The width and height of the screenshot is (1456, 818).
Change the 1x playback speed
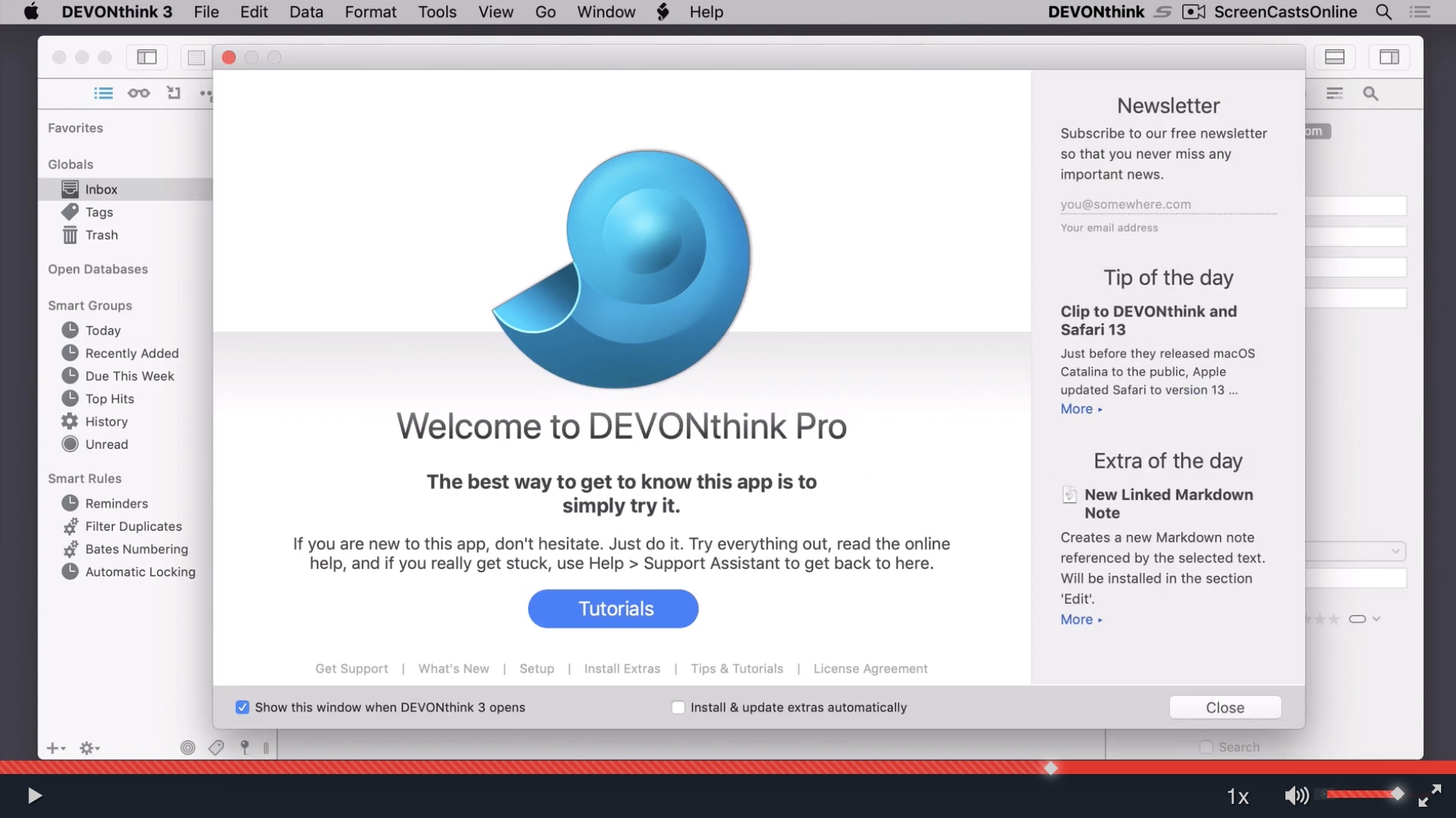[1237, 796]
